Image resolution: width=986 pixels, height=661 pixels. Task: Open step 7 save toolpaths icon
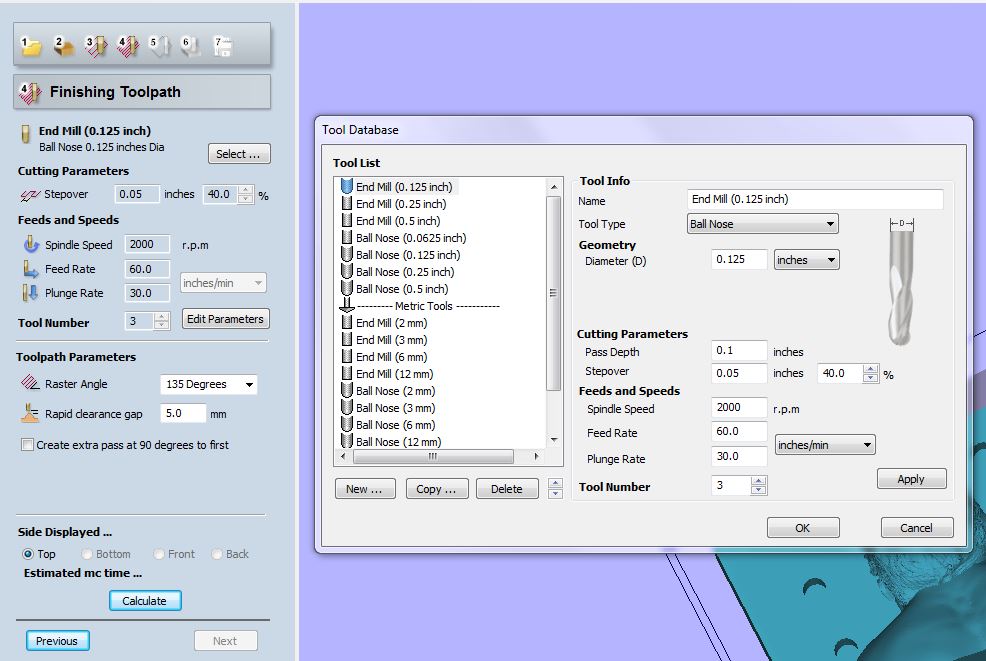223,45
